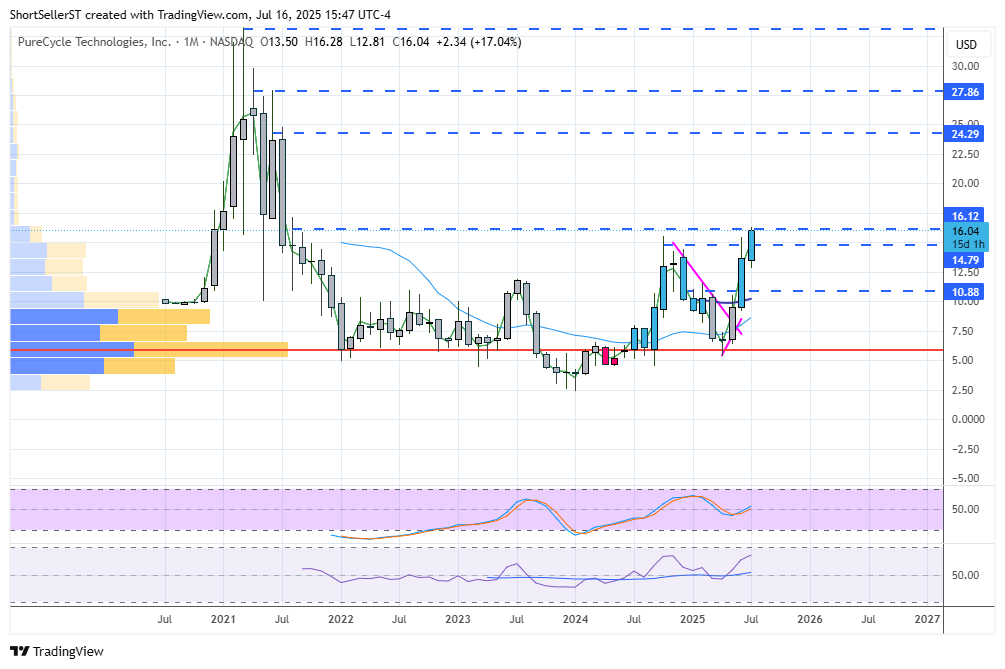Click the 14.79 blue price label
This screenshot has height=669, width=1005.
pyautogui.click(x=965, y=260)
